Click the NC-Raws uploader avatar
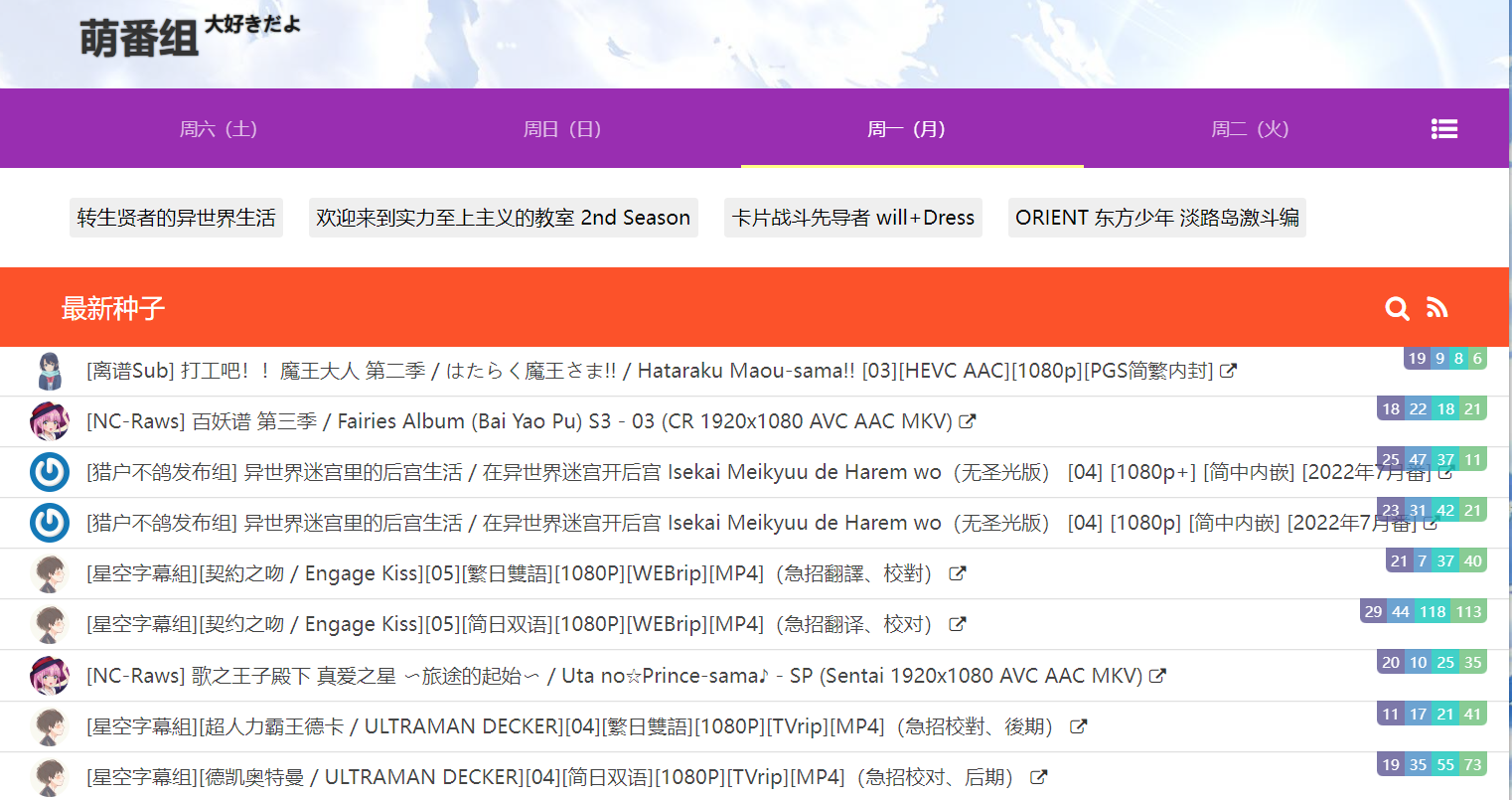Screen dimensions: 1512x800 pyautogui.click(x=50, y=420)
